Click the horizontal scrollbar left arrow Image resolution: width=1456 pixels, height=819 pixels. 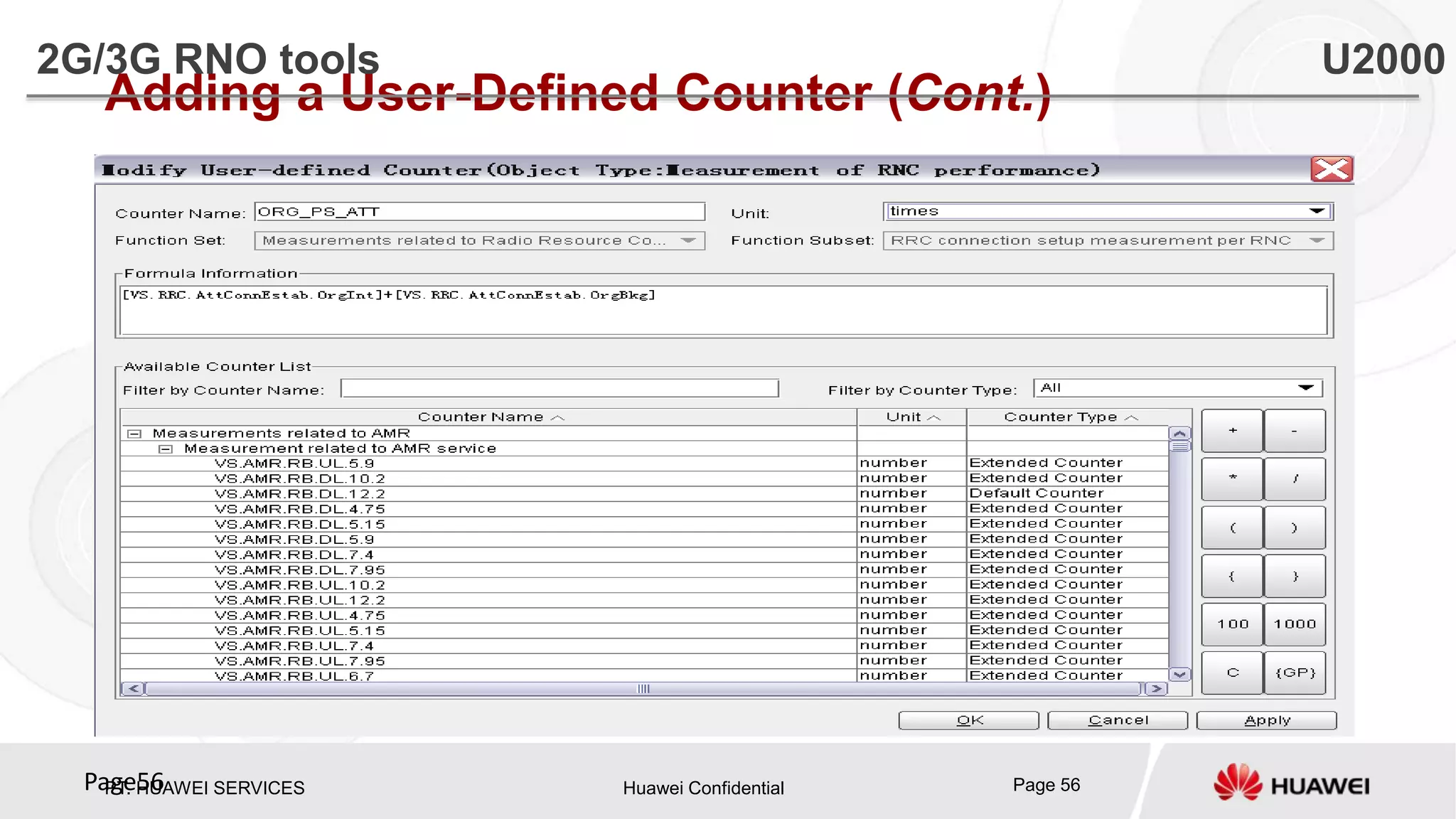click(x=133, y=688)
